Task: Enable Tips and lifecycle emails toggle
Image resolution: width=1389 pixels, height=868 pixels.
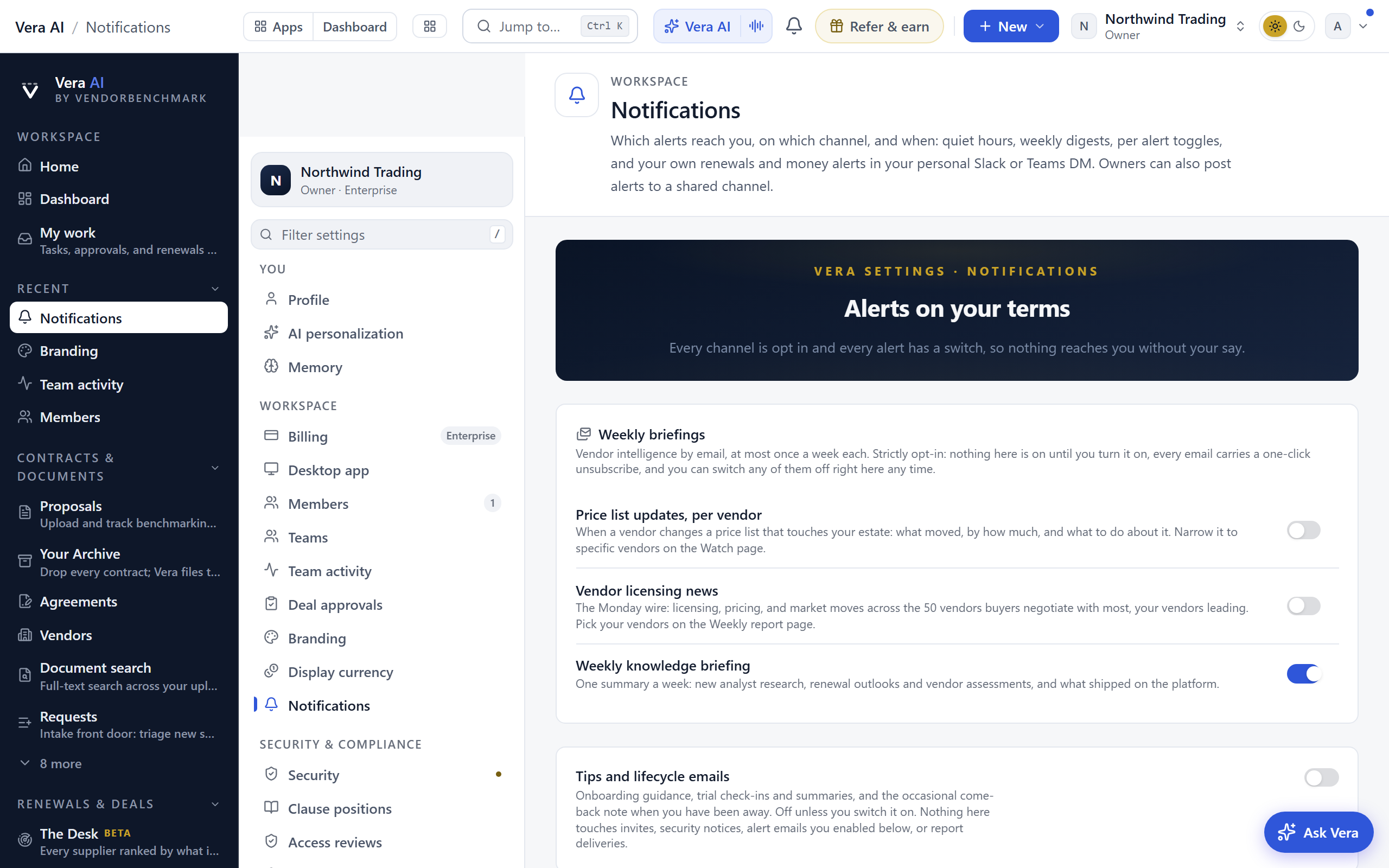Action: 1321,777
